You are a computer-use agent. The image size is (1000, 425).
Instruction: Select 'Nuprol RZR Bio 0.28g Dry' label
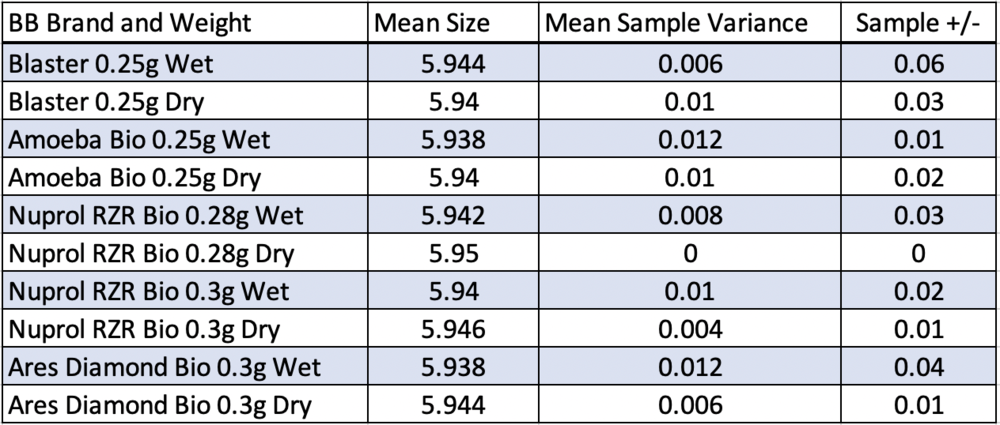tap(152, 254)
